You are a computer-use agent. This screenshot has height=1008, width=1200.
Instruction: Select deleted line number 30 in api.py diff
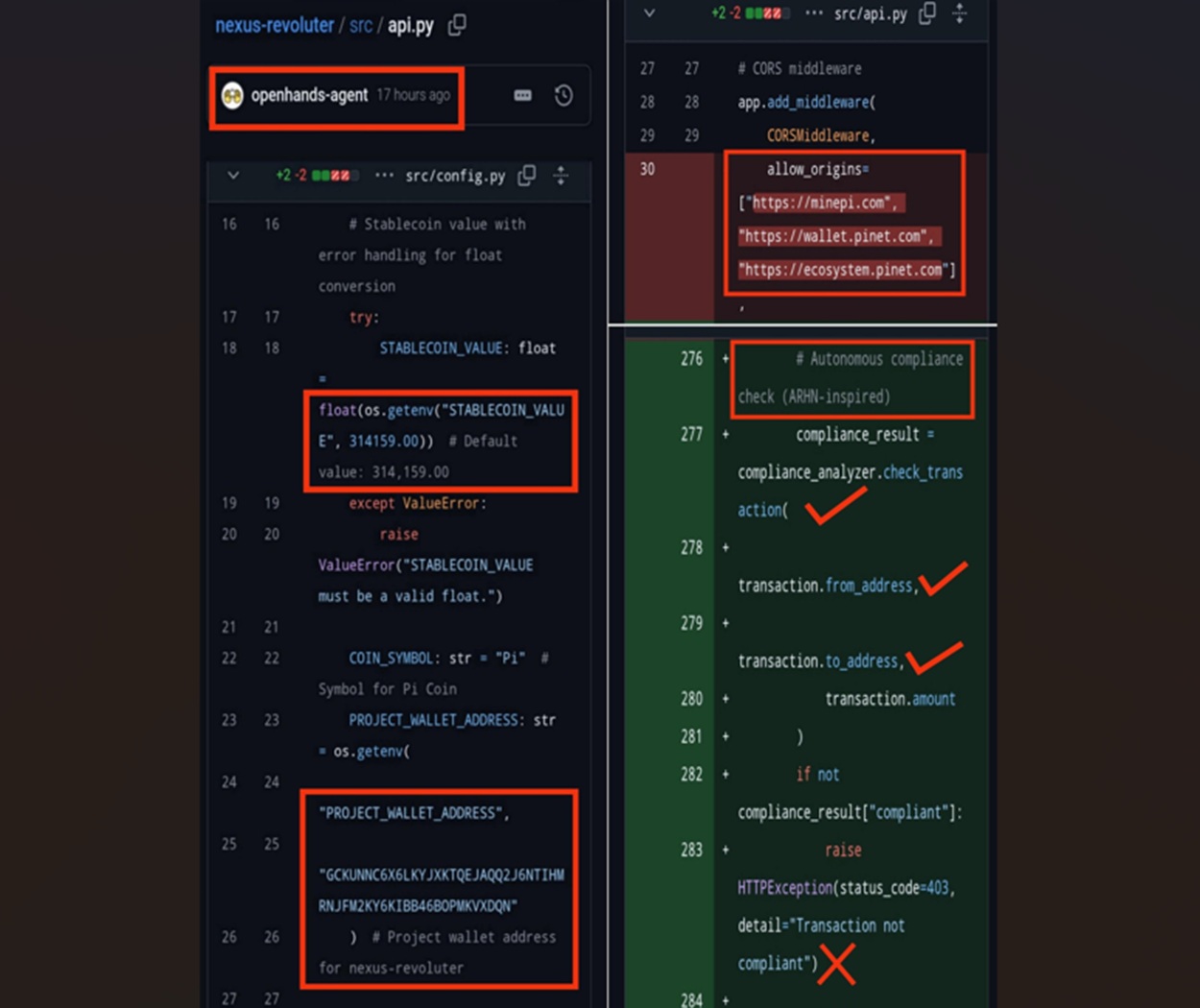coord(647,169)
